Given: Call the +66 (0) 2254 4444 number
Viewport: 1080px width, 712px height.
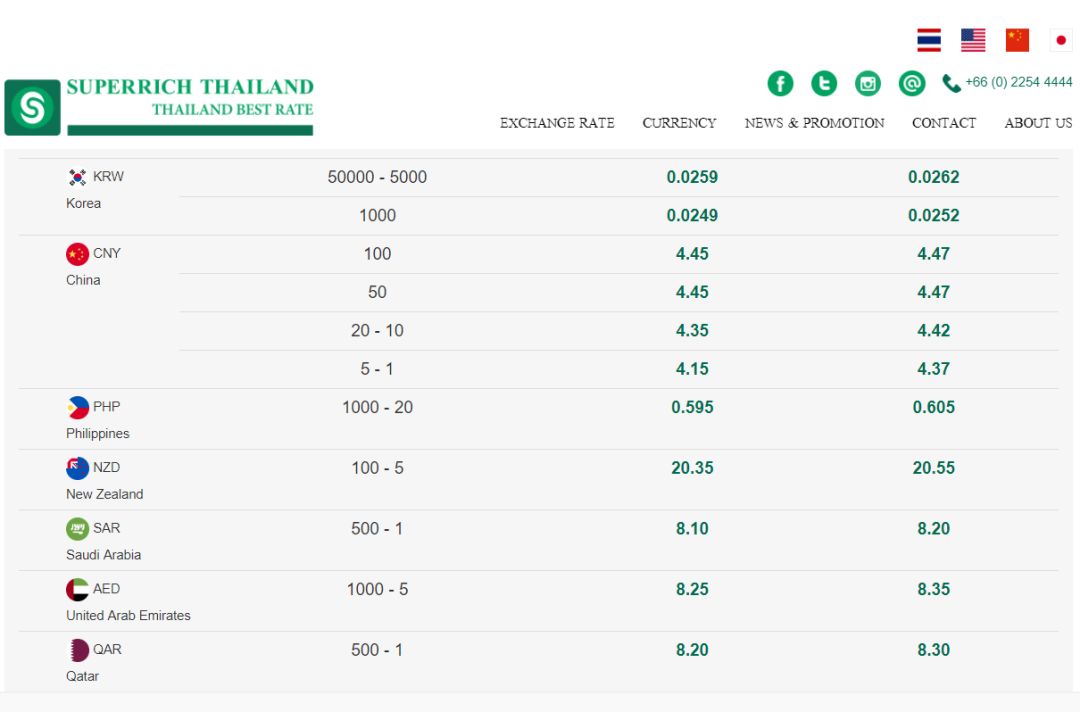Looking at the screenshot, I should pos(1018,82).
